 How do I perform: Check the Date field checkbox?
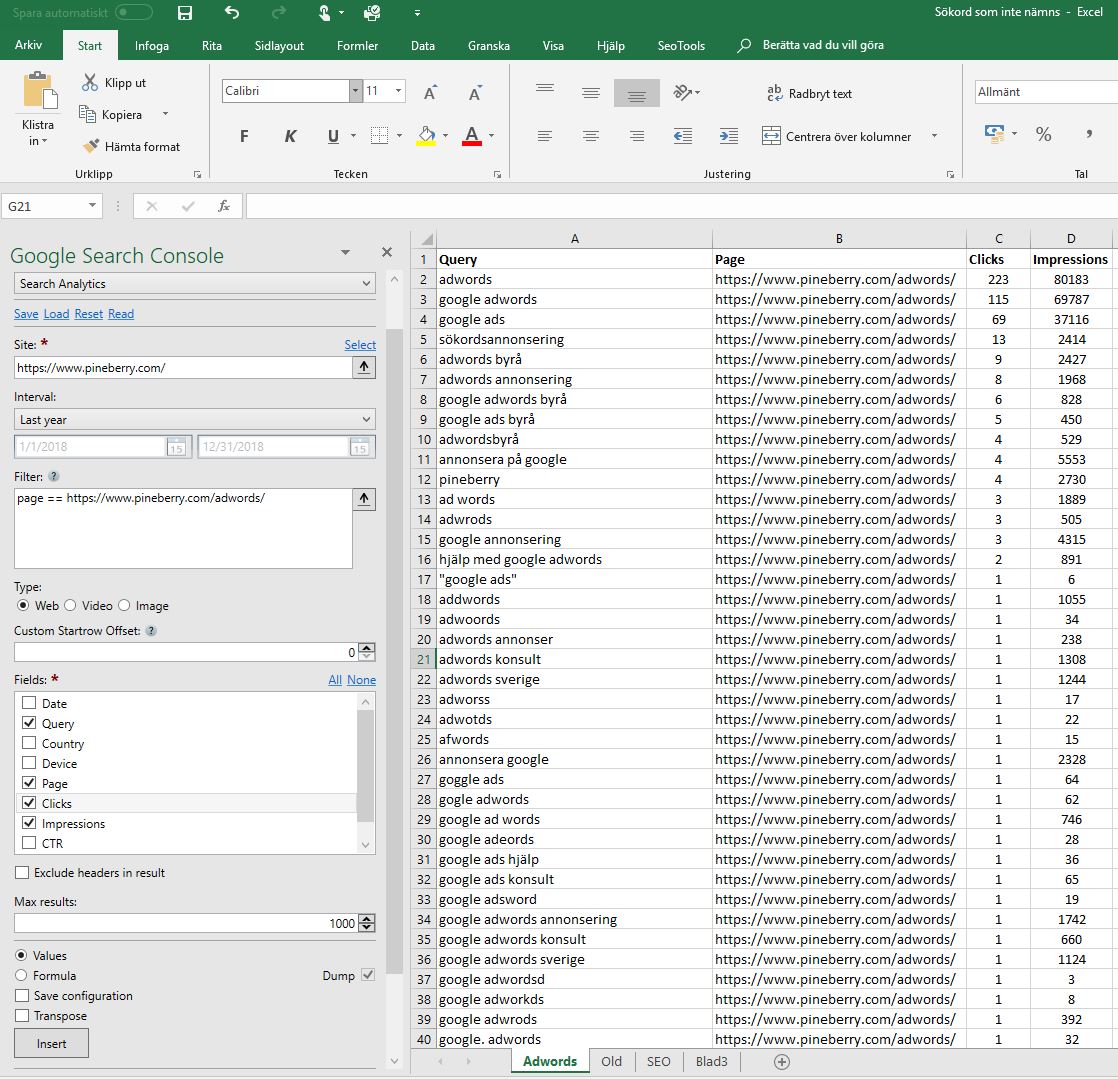pyautogui.click(x=29, y=703)
